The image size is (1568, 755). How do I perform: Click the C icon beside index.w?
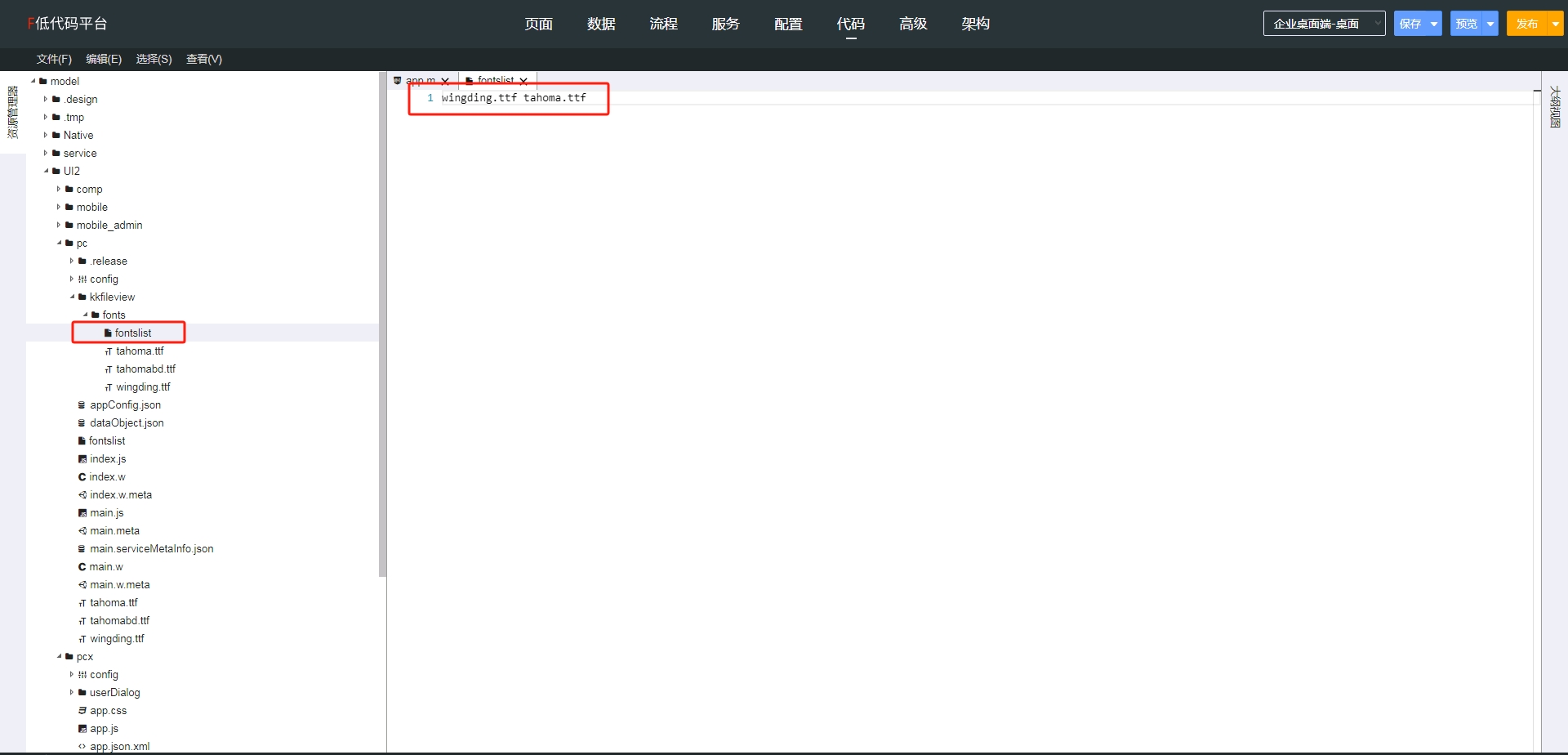click(82, 477)
